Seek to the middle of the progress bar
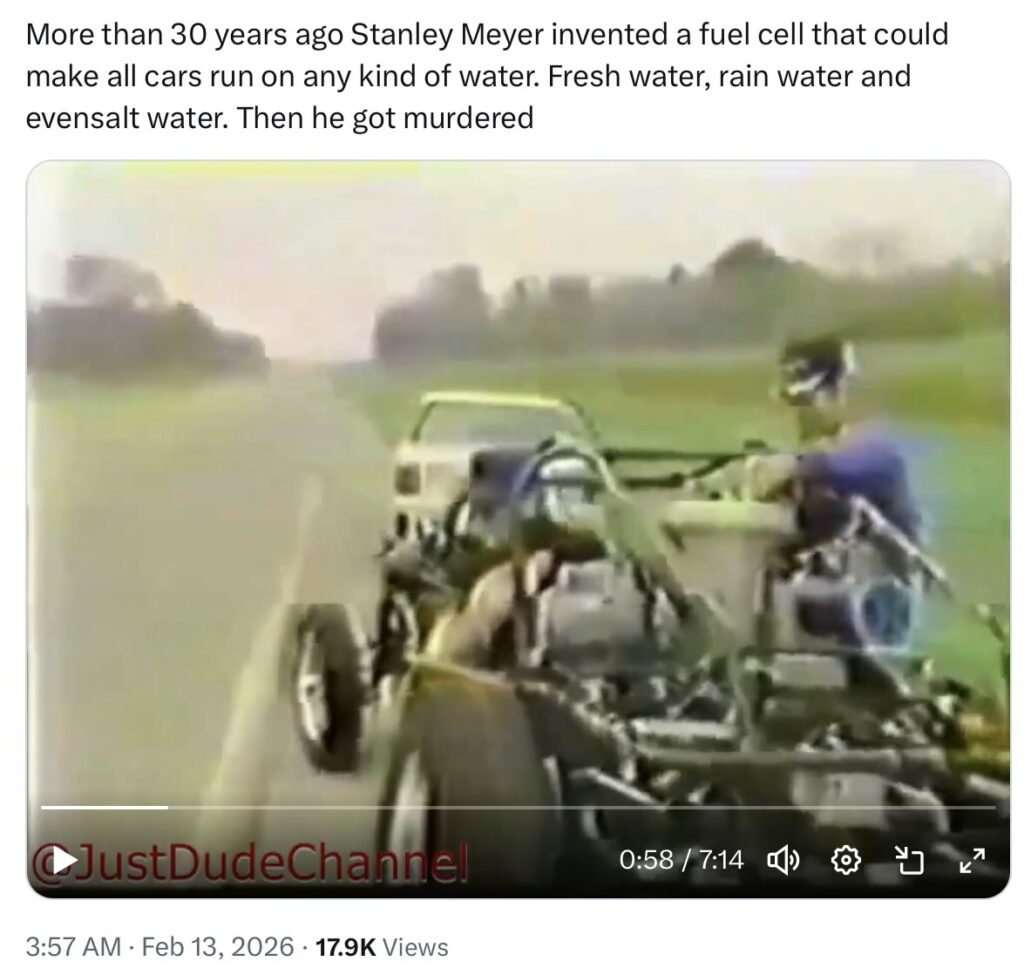The image size is (1024, 968). (x=518, y=808)
